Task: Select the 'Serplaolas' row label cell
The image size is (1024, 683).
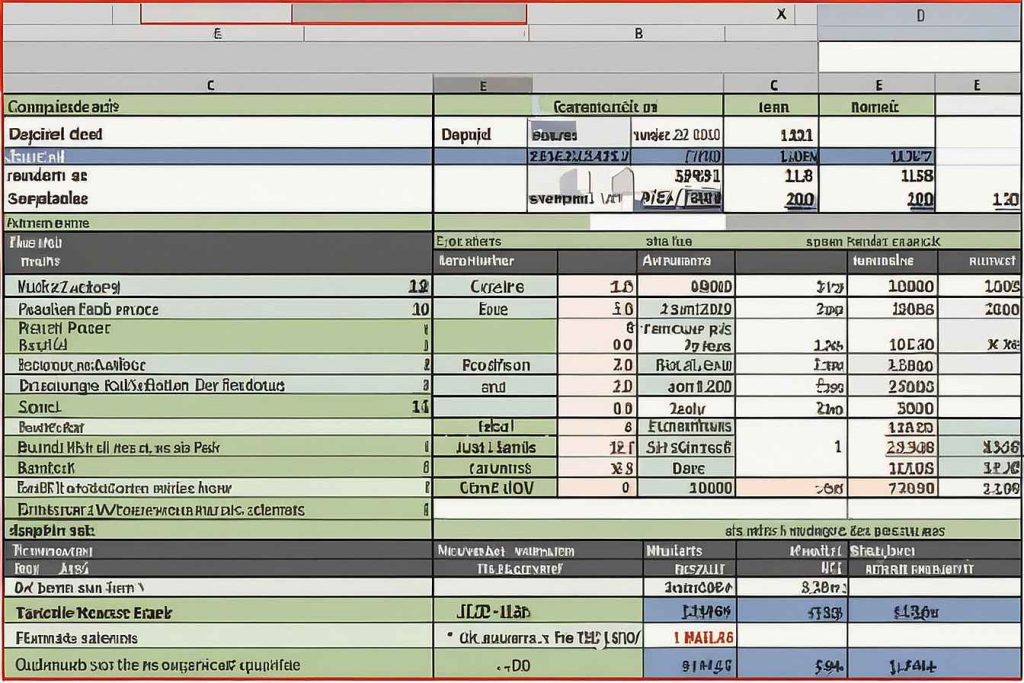Action: (x=49, y=198)
